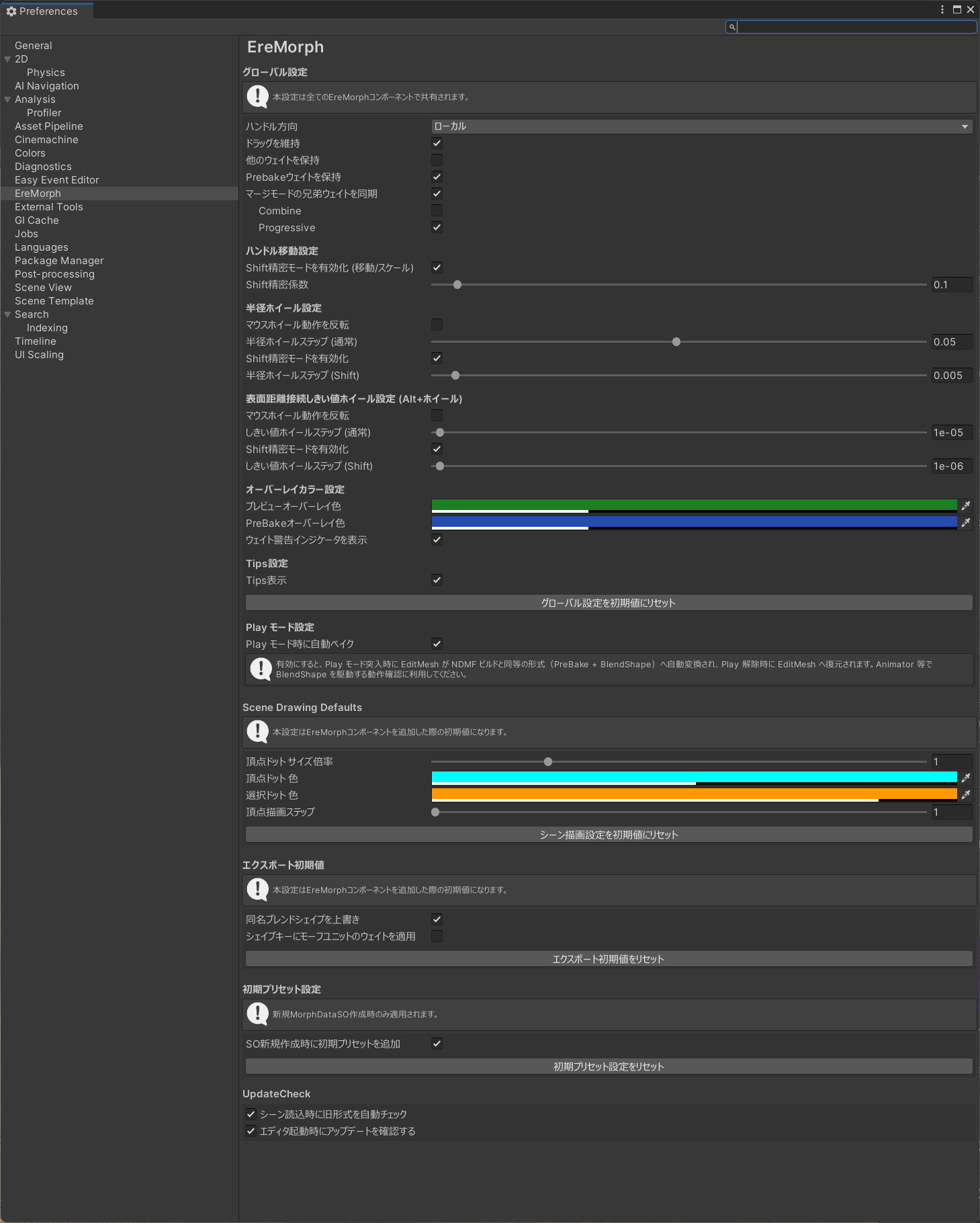
Task: Enable シェイプキーにモーフユニットのウェイトを適用
Action: 437,936
